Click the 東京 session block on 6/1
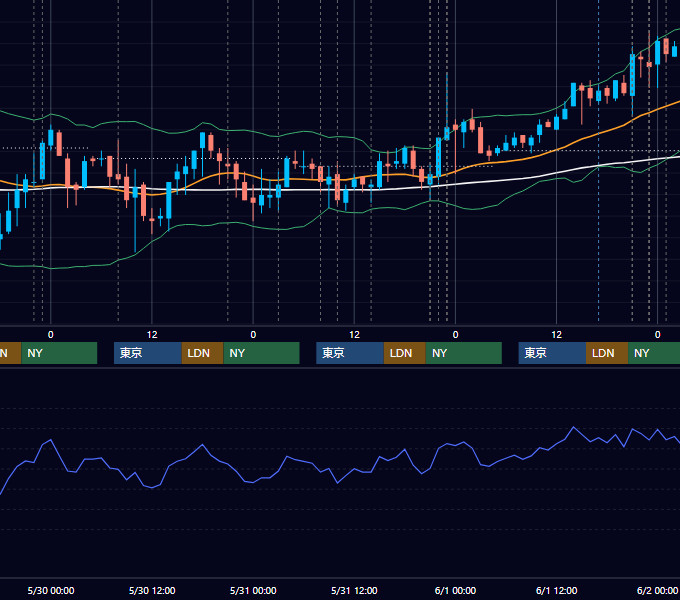 click(x=552, y=353)
